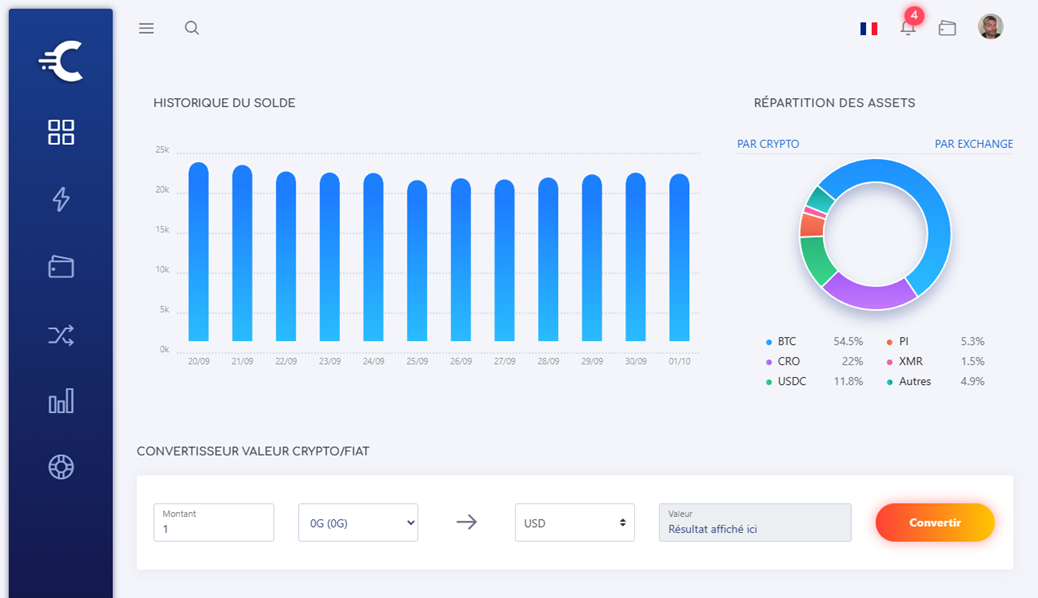Click the Montant input field
Screen dimensions: 1038x598
point(214,528)
